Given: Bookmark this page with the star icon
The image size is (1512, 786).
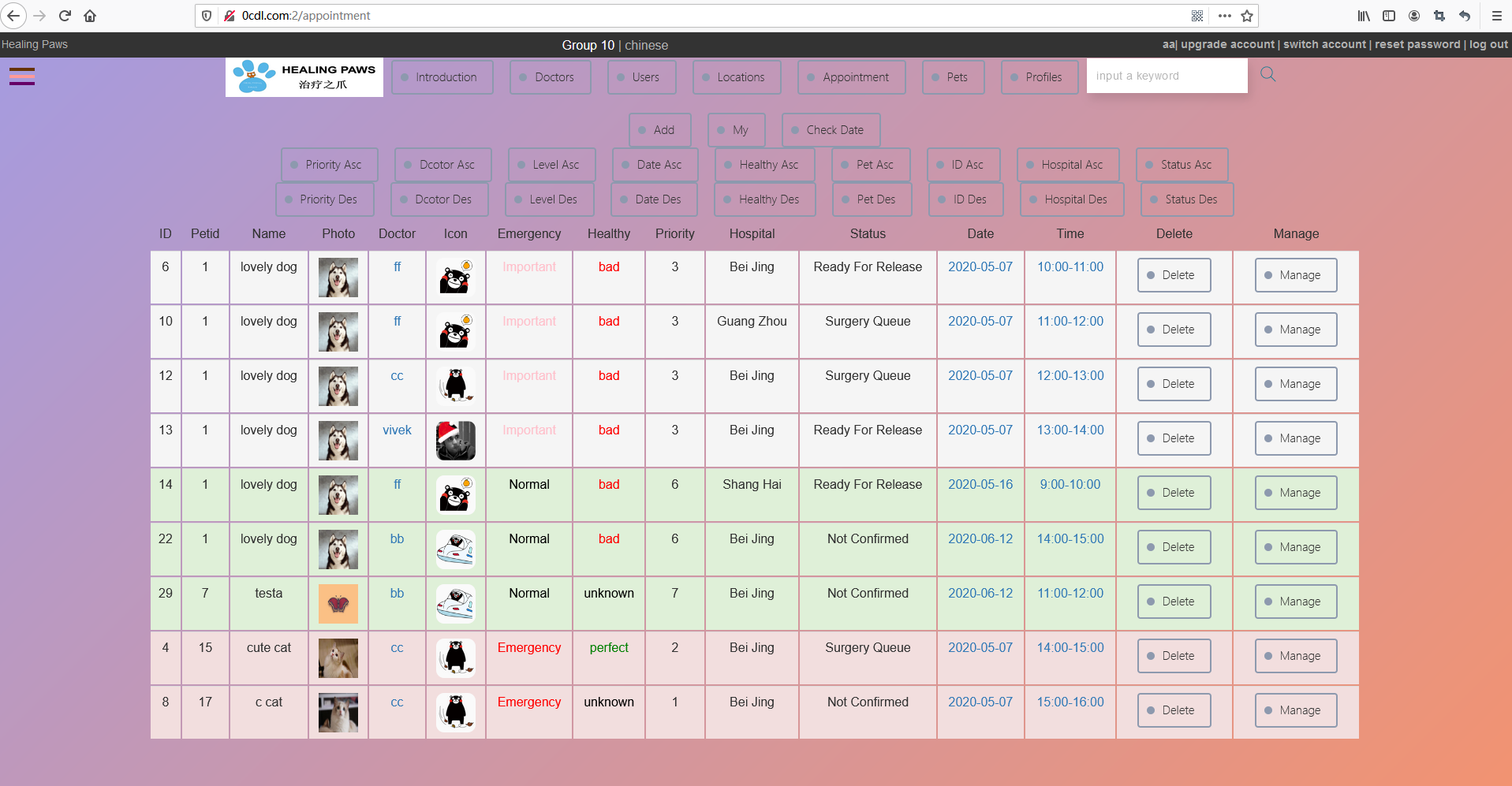Looking at the screenshot, I should click(x=1247, y=16).
